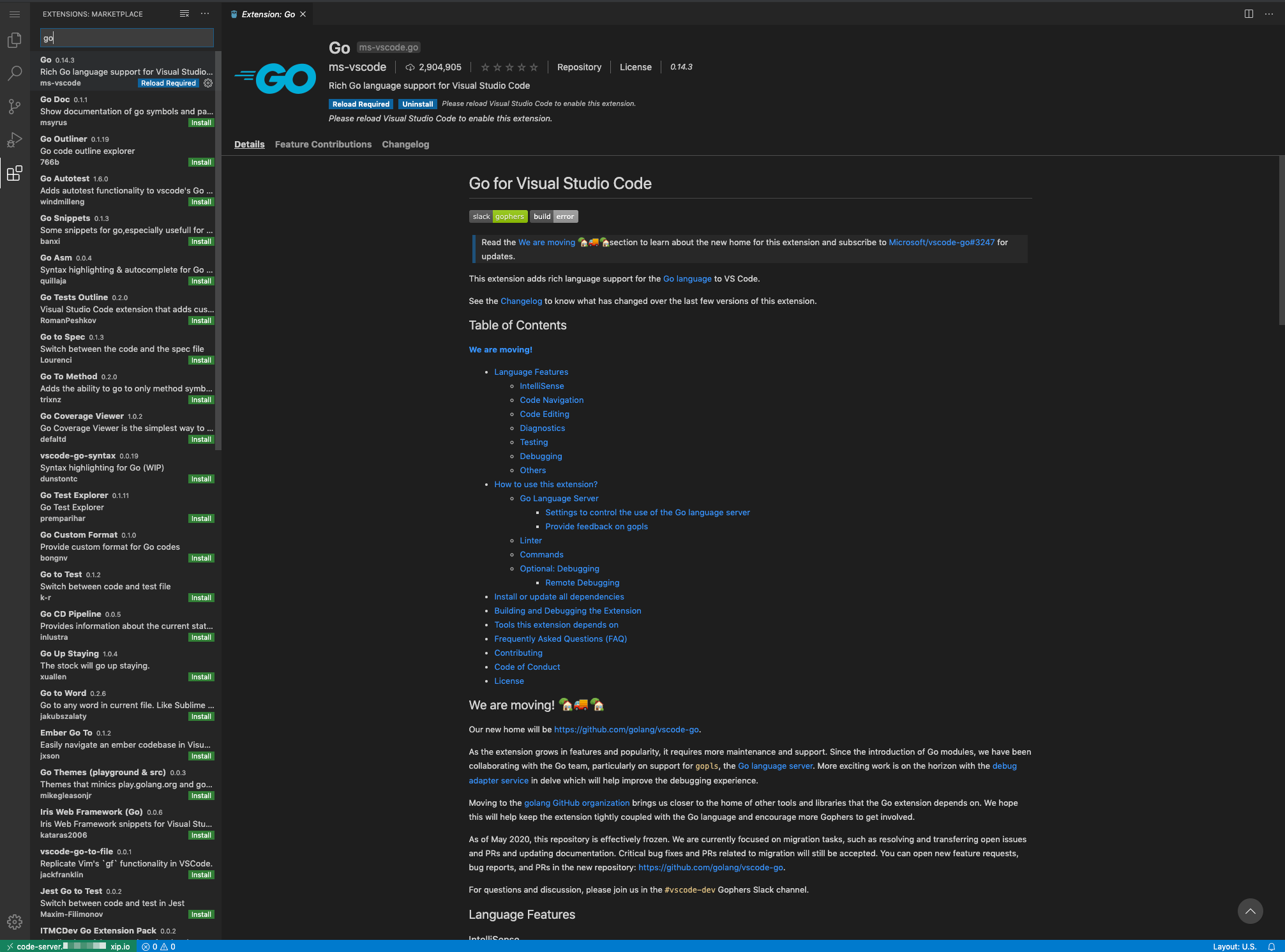Focus the extensions search field
Image resolution: width=1285 pixels, height=952 pixels.
click(126, 38)
